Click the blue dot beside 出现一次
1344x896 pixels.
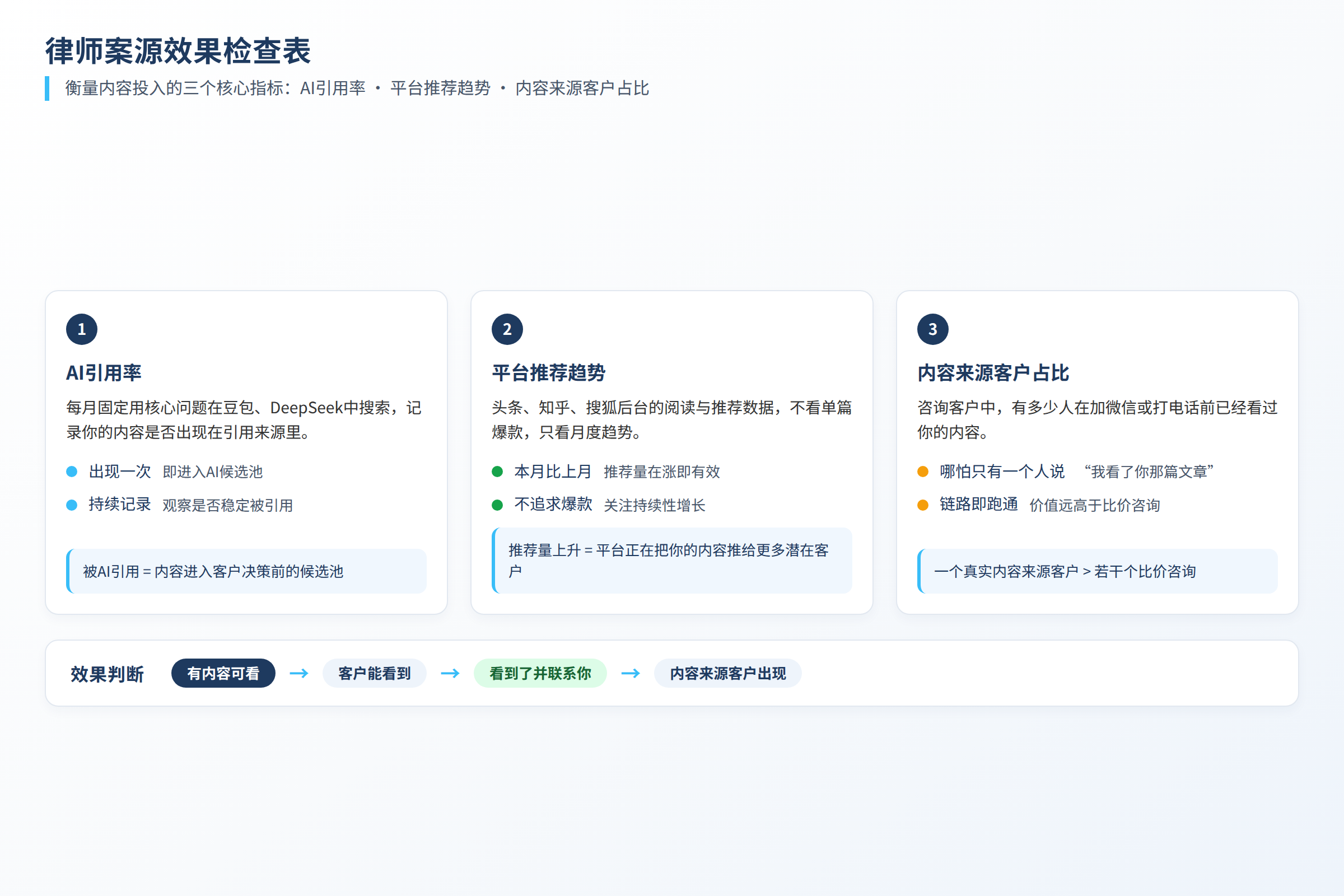coord(72,472)
